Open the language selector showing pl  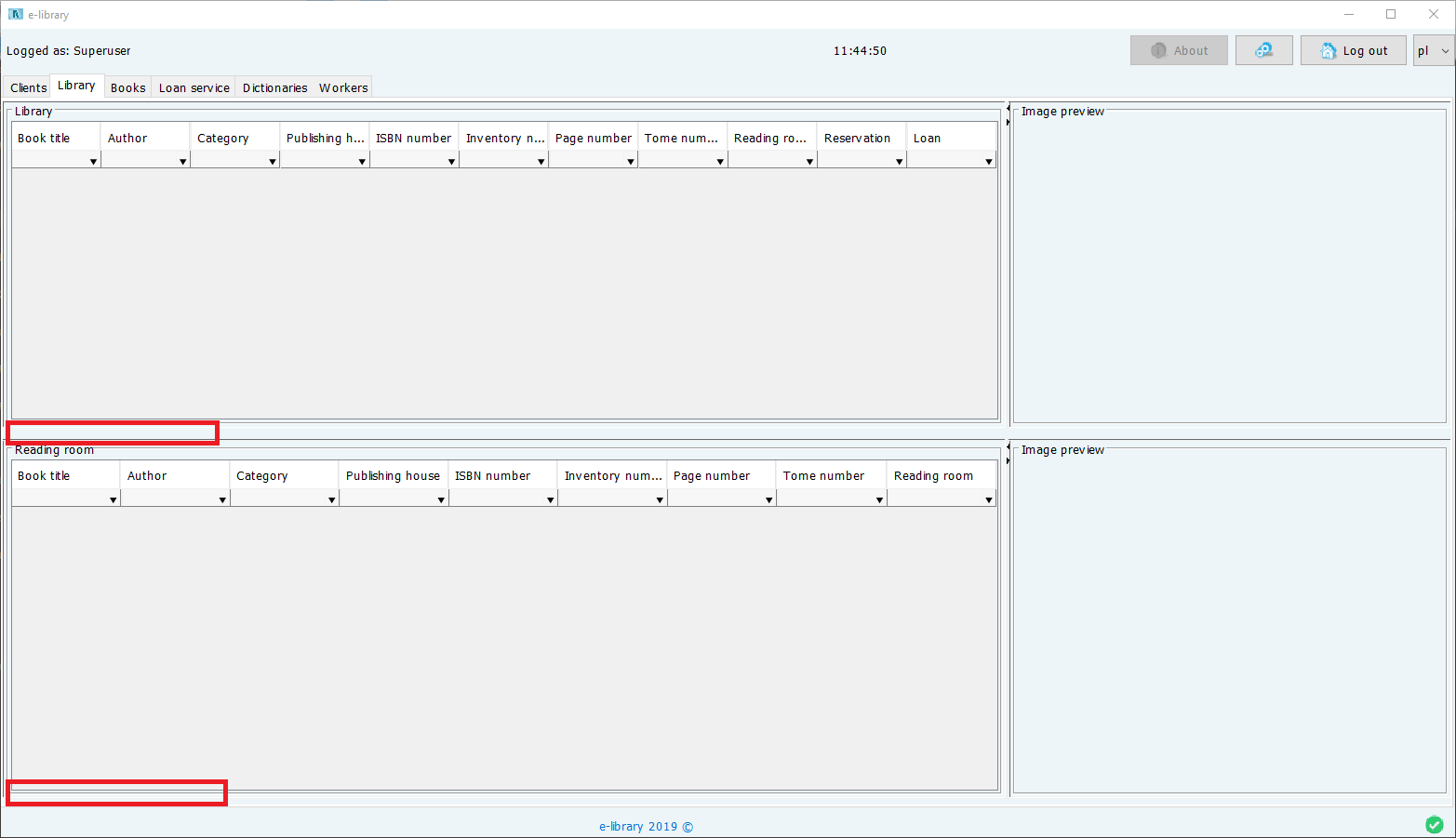click(1433, 50)
